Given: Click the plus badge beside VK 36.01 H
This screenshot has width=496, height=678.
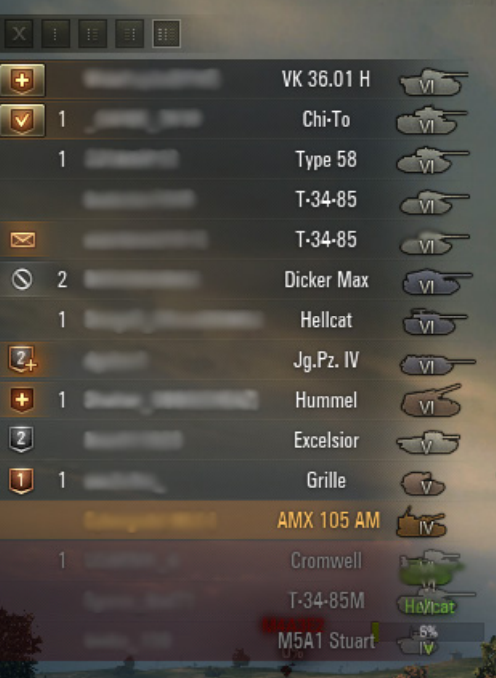Looking at the screenshot, I should click(22, 80).
